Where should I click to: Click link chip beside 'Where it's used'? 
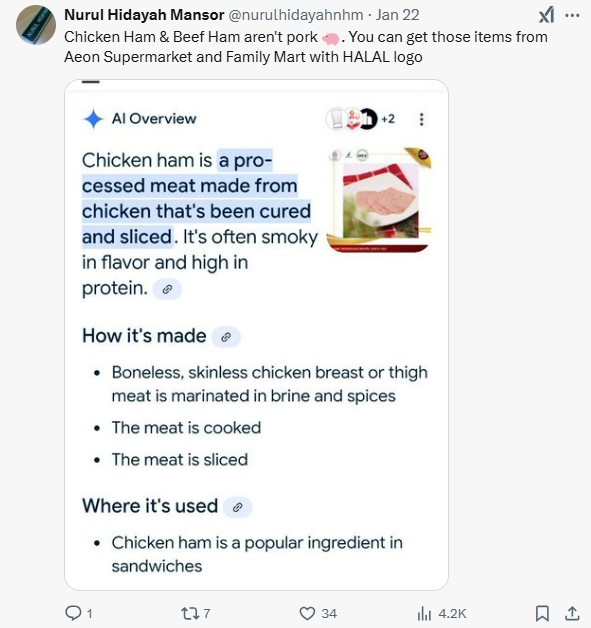click(237, 507)
